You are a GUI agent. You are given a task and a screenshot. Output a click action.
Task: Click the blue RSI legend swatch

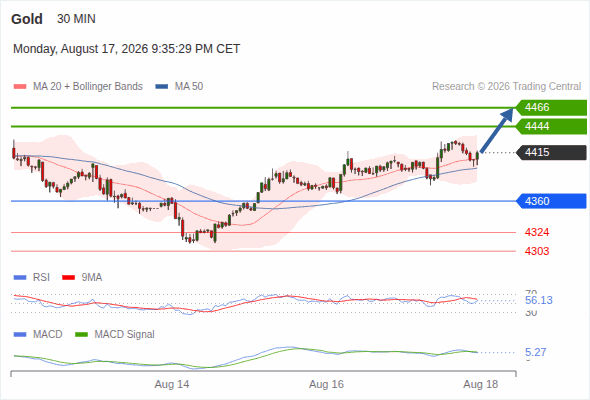pos(20,278)
